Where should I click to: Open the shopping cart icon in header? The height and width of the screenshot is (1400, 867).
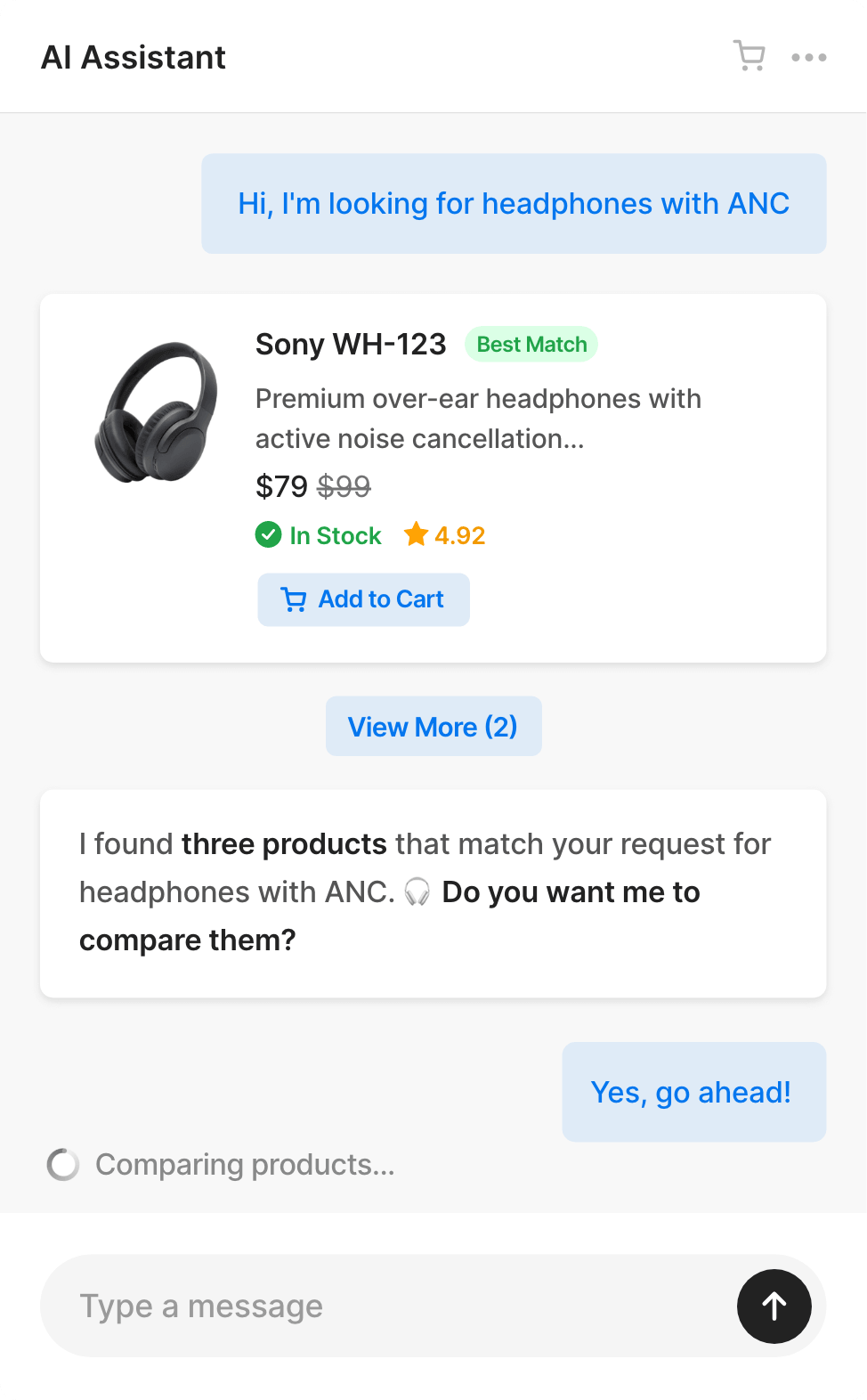749,56
